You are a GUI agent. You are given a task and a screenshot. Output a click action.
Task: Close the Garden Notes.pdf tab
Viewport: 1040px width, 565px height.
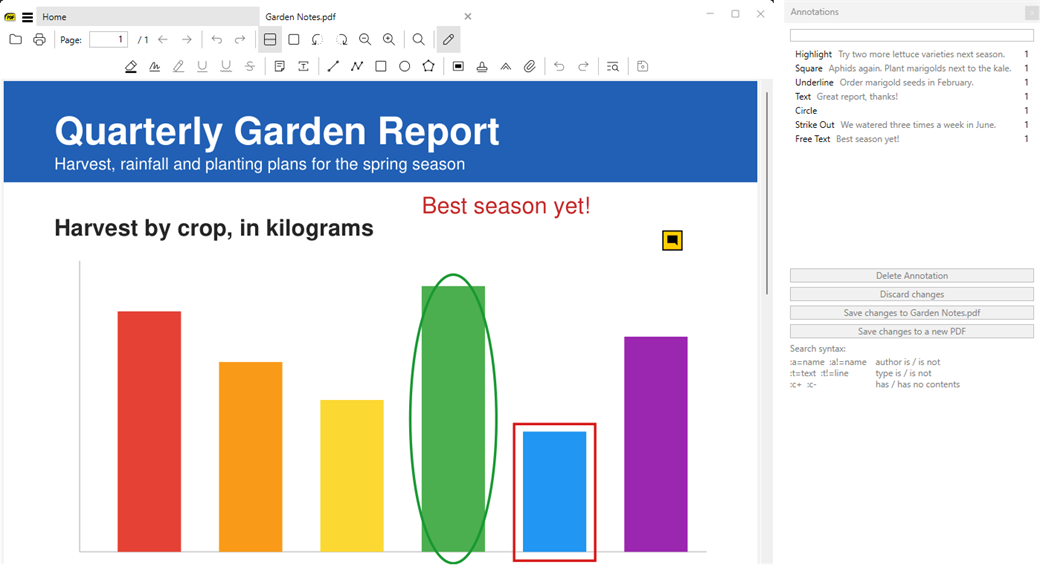pos(468,17)
